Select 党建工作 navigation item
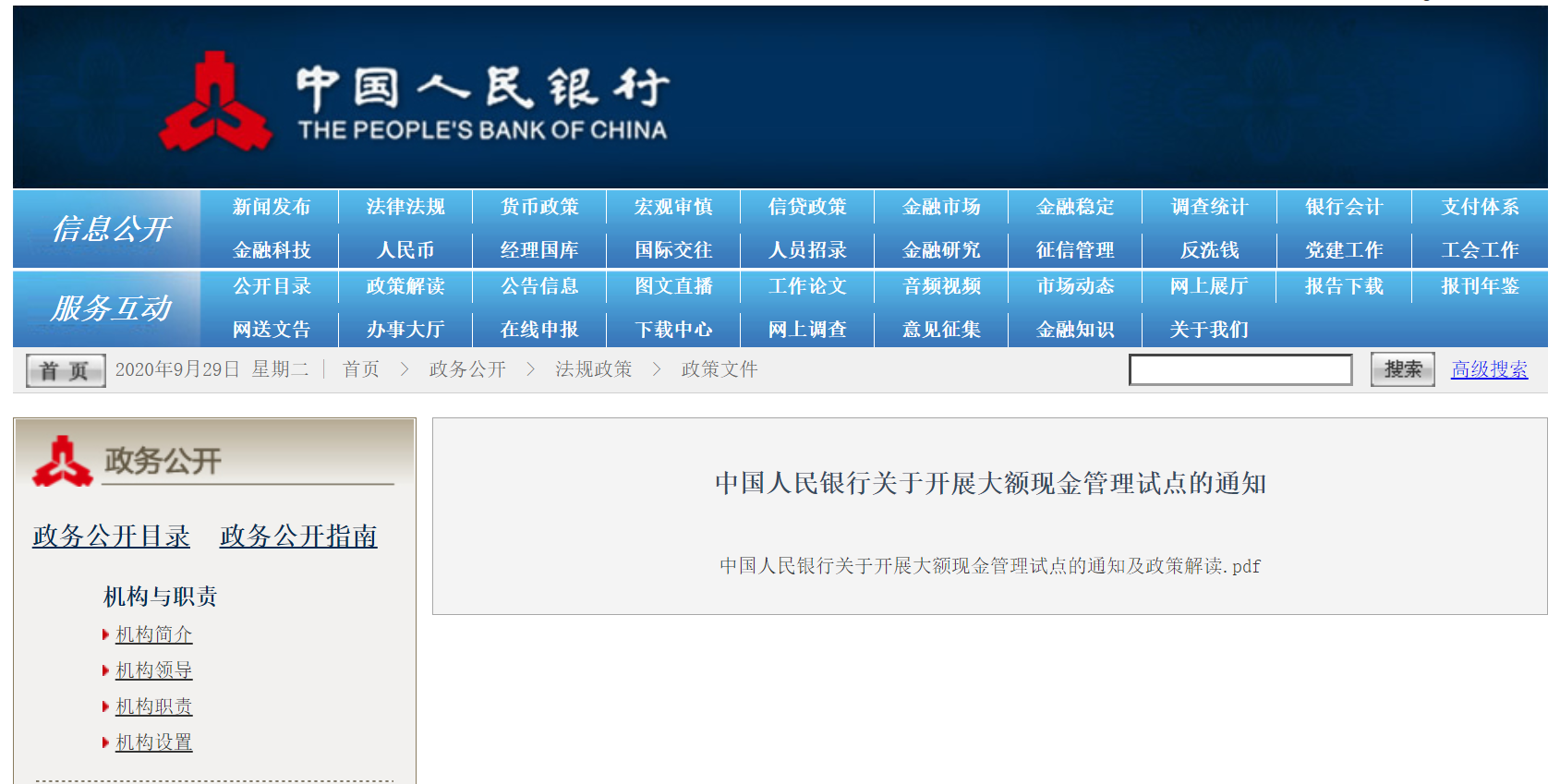The image size is (1560, 784). point(1344,250)
